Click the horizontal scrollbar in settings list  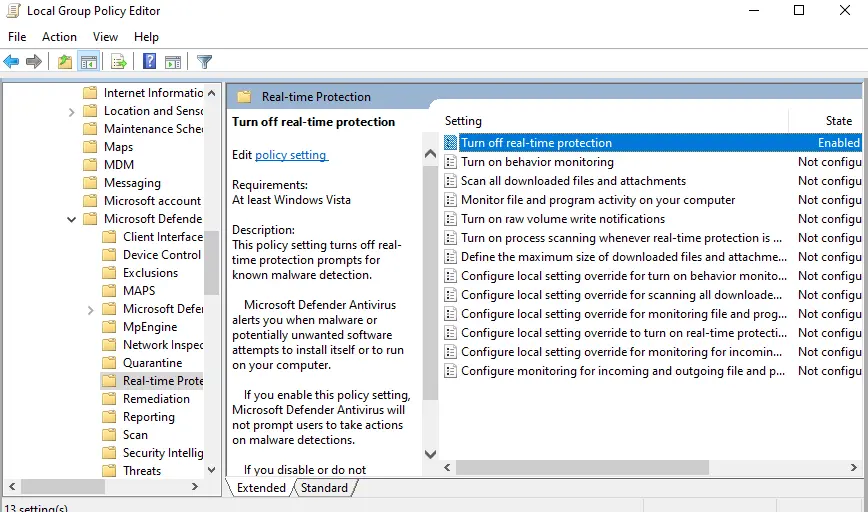click(600, 468)
